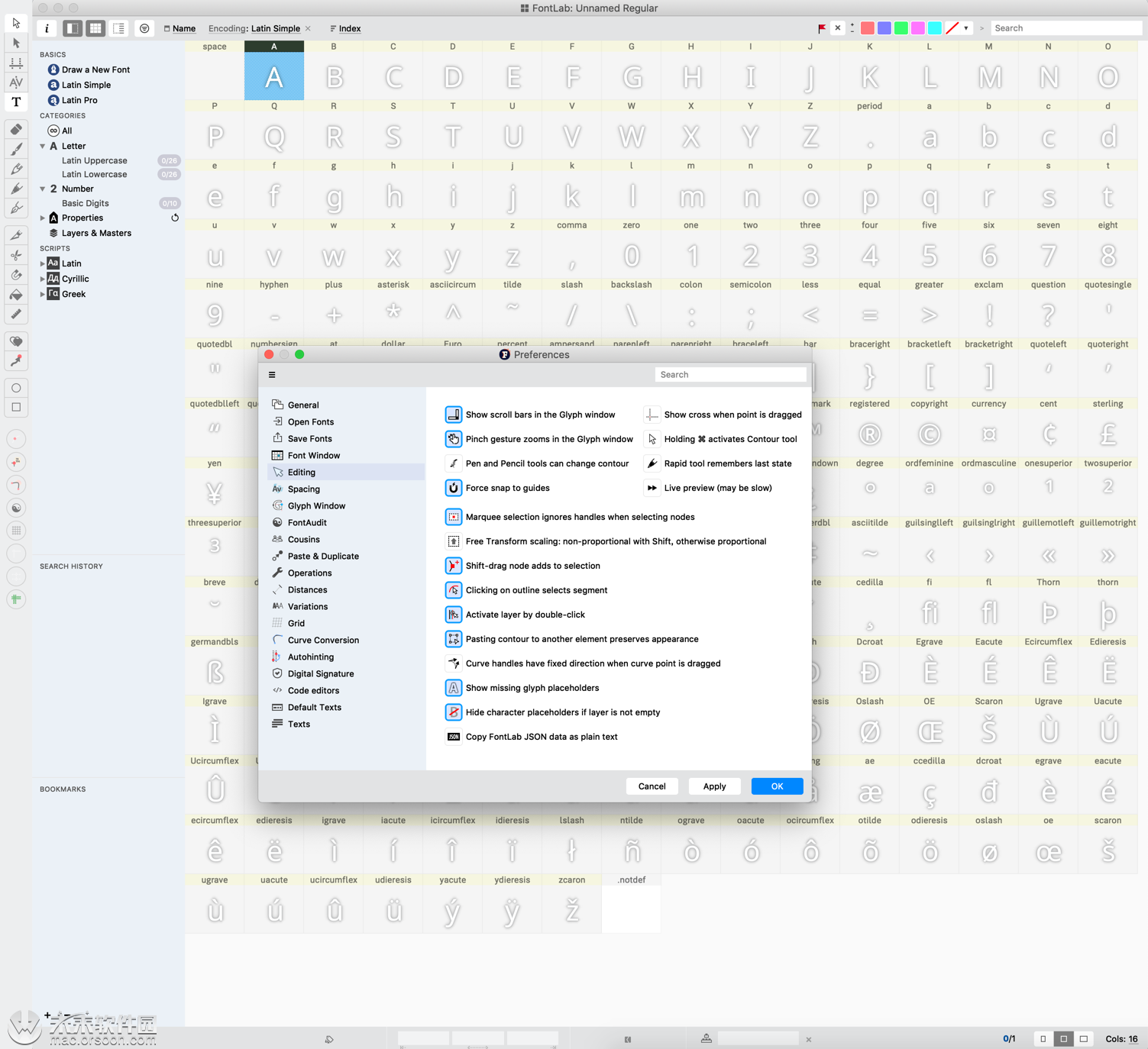
Task: Expand the Cyrillic script in sidebar
Action: (43, 279)
